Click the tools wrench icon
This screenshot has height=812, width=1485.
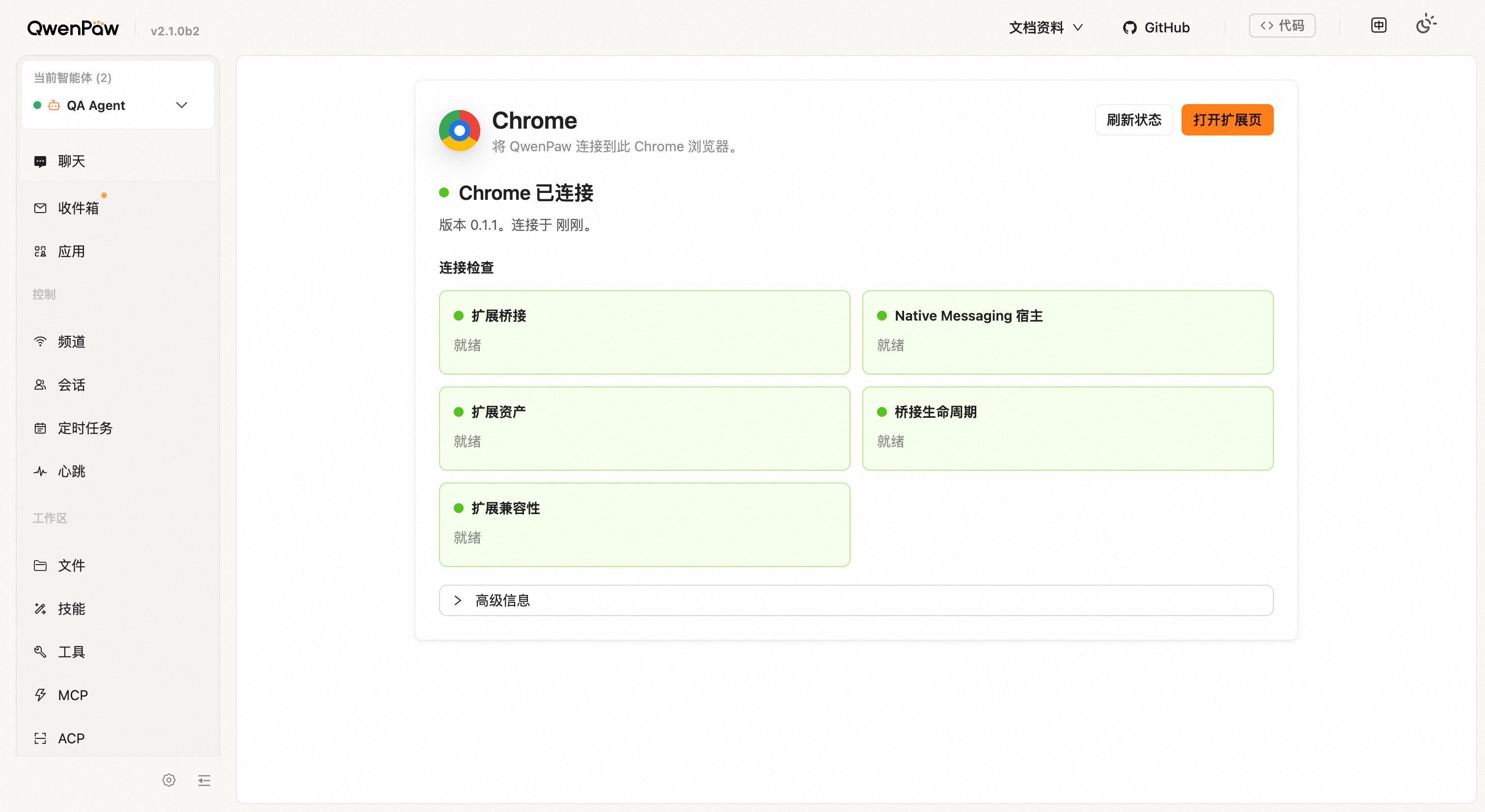pyautogui.click(x=40, y=652)
